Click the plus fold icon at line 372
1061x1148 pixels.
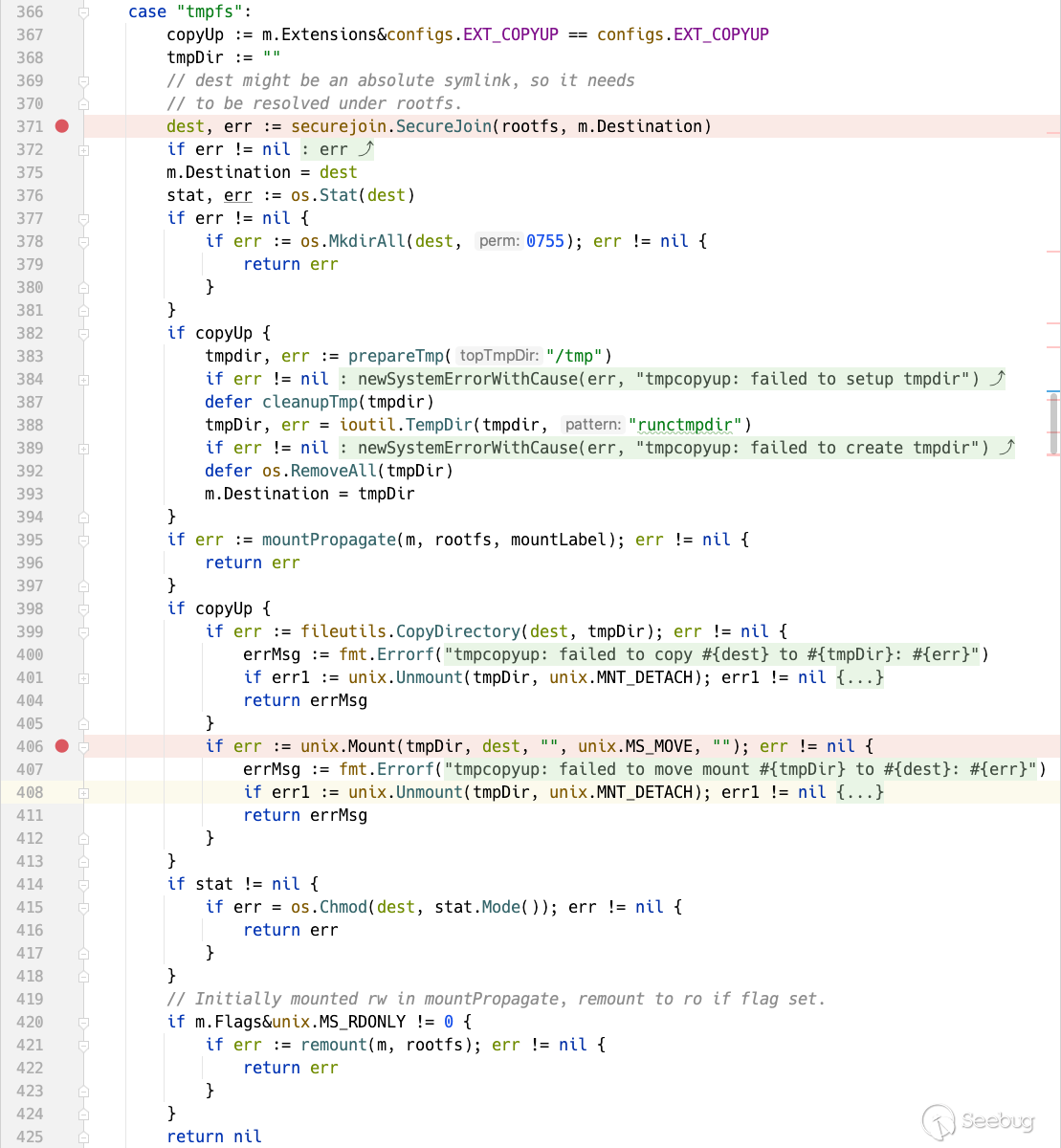click(x=84, y=150)
